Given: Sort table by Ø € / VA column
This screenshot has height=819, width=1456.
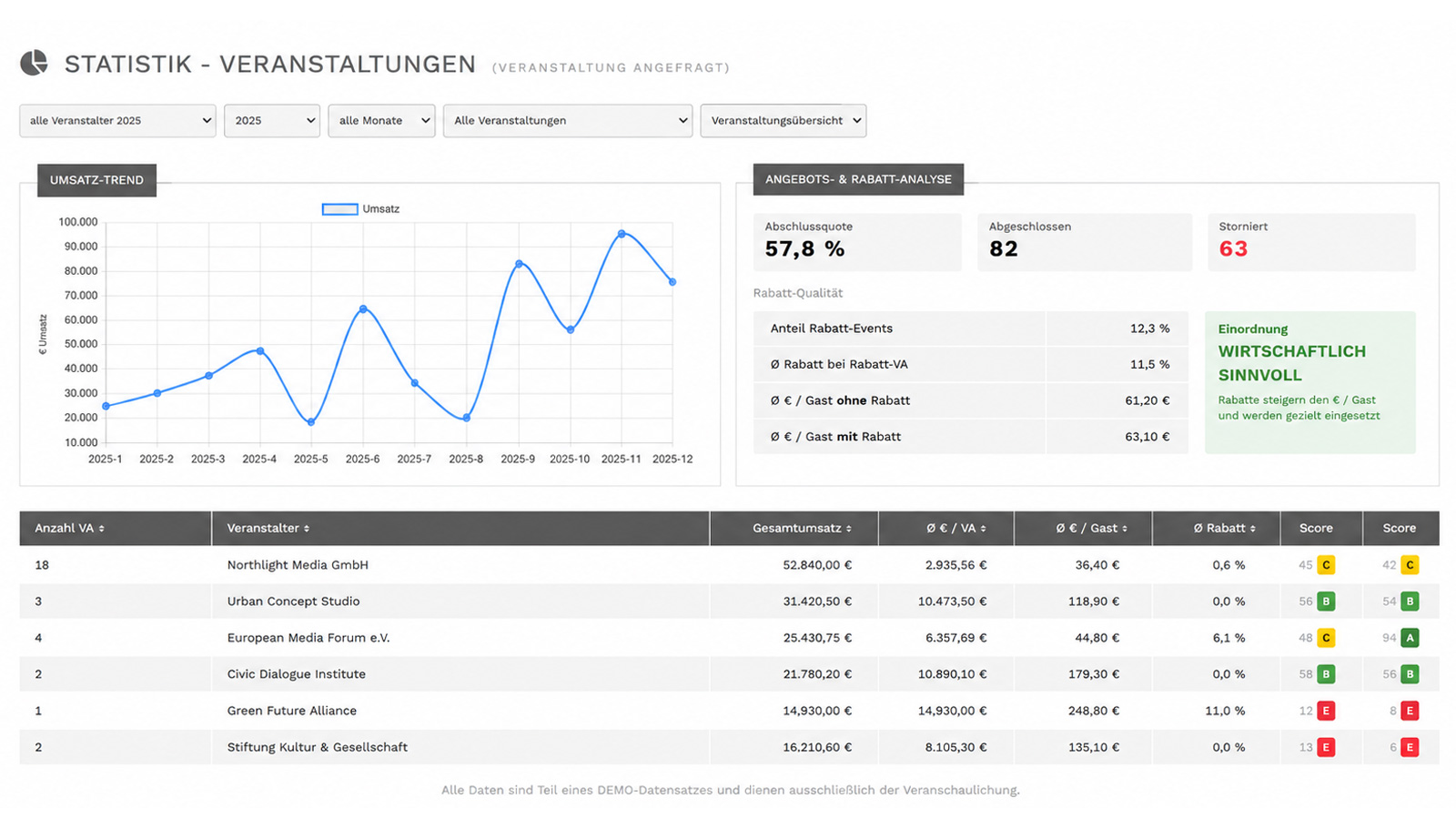Looking at the screenshot, I should [x=956, y=528].
